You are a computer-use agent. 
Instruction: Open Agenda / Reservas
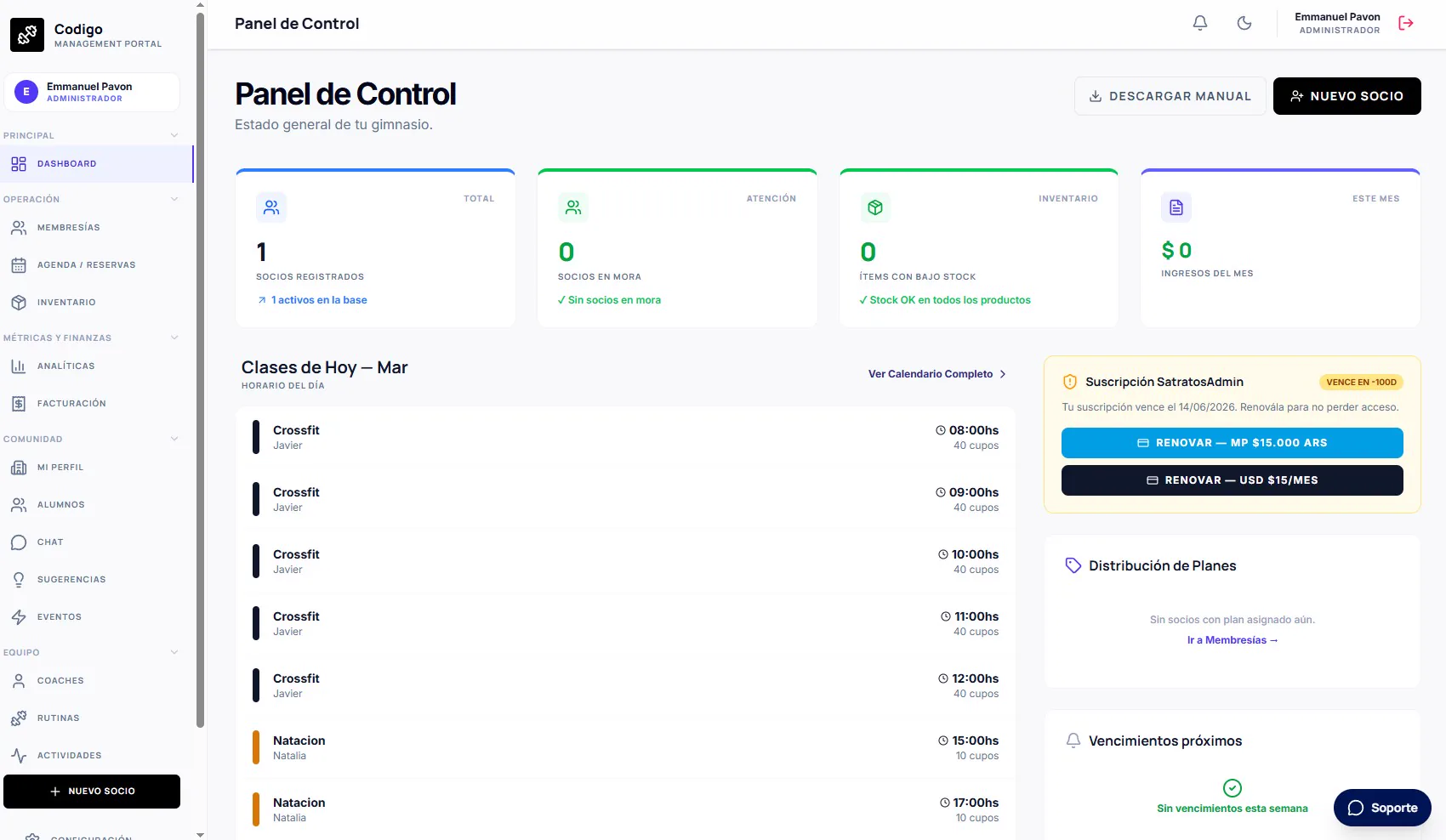click(x=97, y=265)
